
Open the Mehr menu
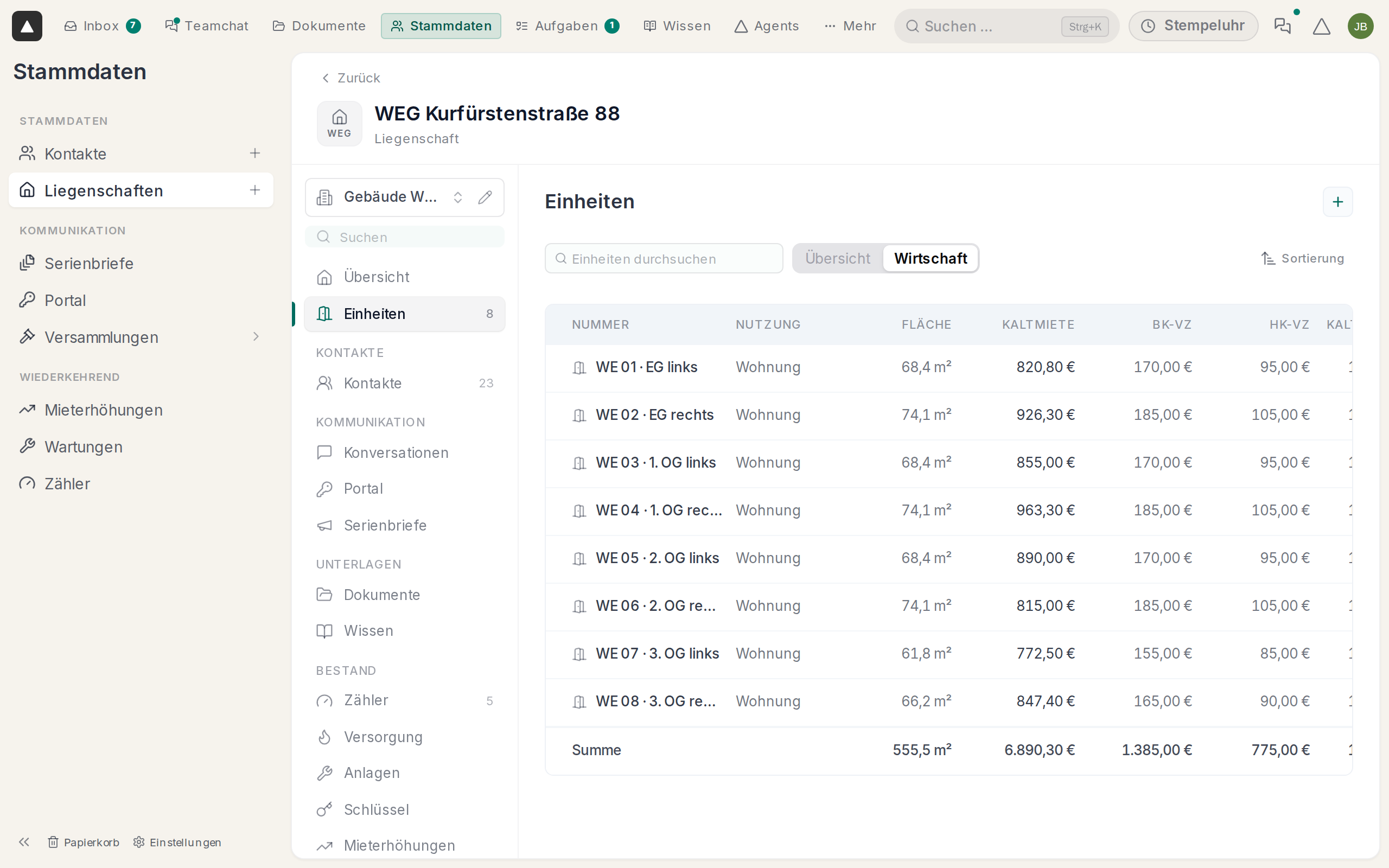[850, 26]
